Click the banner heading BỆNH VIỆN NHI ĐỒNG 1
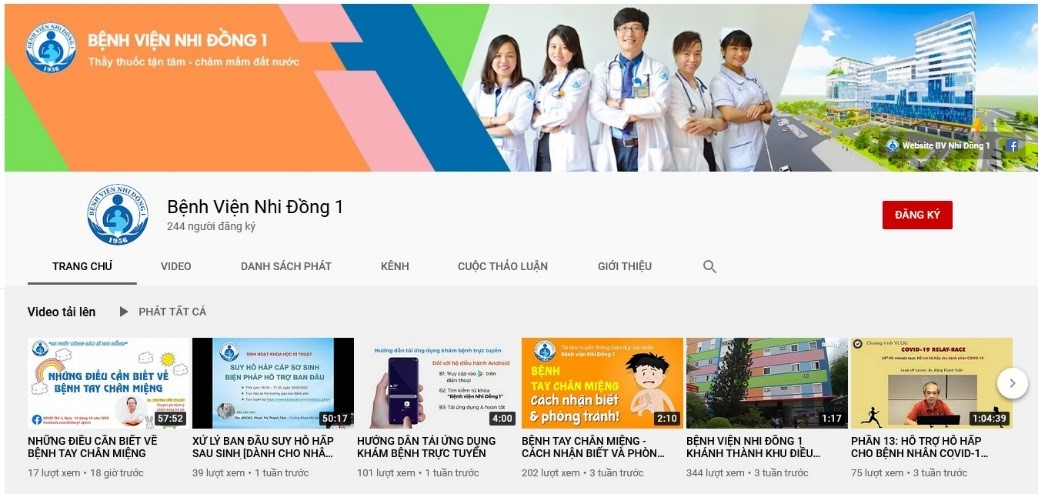 pos(177,40)
